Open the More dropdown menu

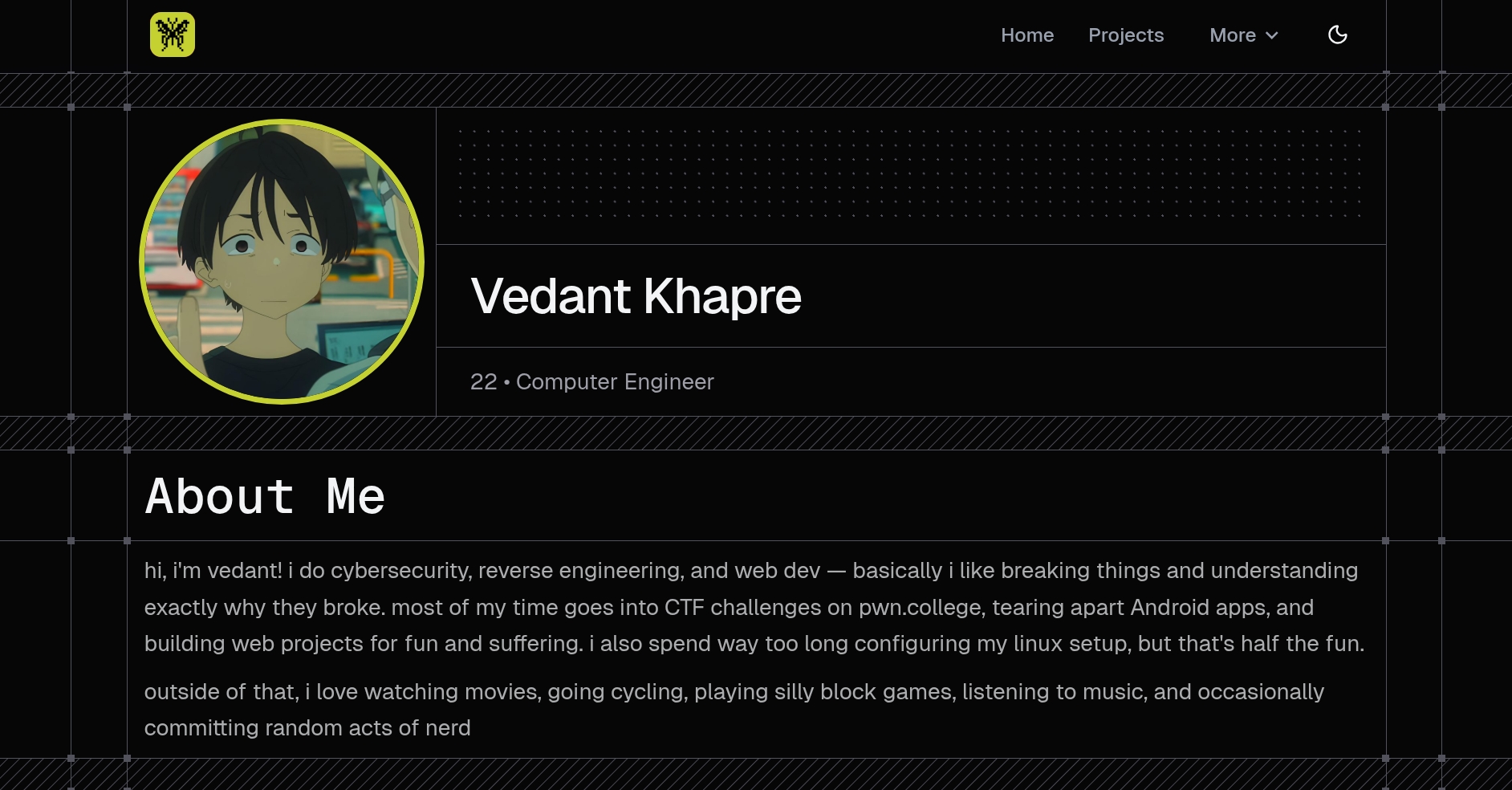[1233, 35]
